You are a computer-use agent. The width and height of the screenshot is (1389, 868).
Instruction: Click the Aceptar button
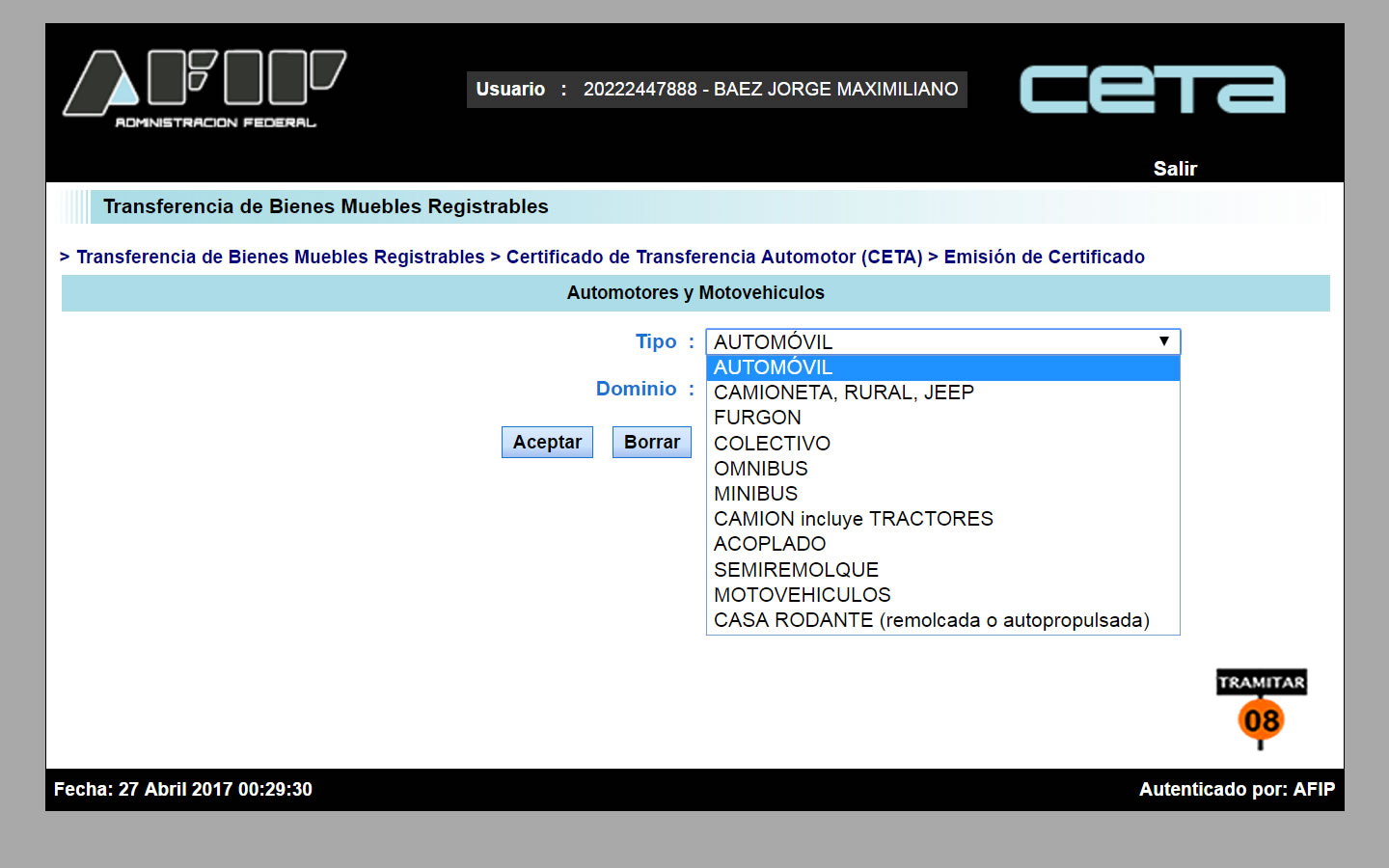point(547,442)
